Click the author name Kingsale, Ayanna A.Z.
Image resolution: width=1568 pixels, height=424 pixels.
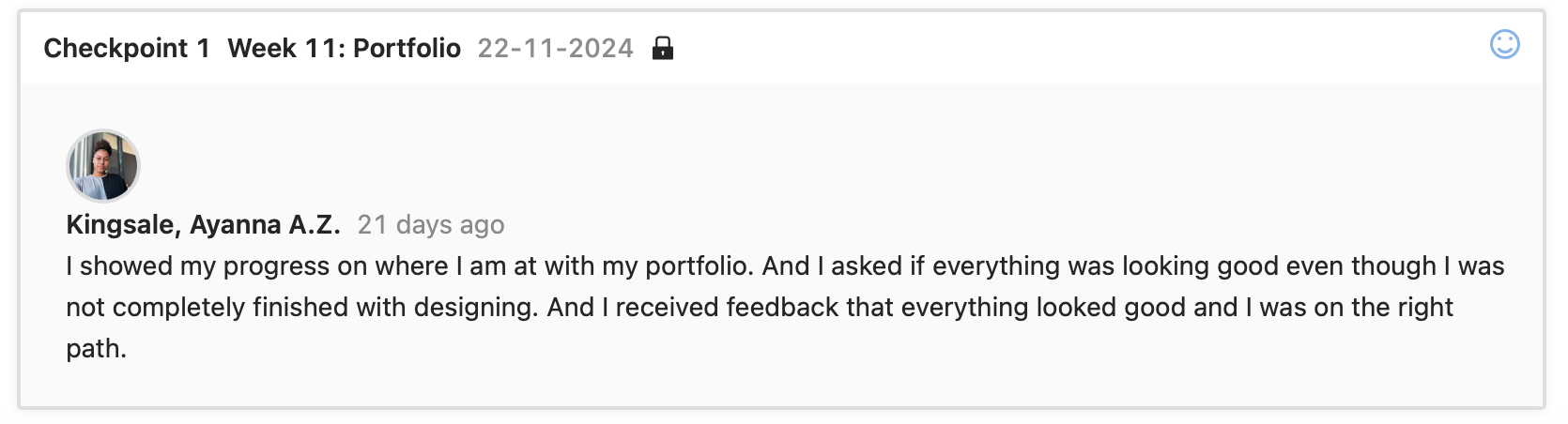pos(203,225)
